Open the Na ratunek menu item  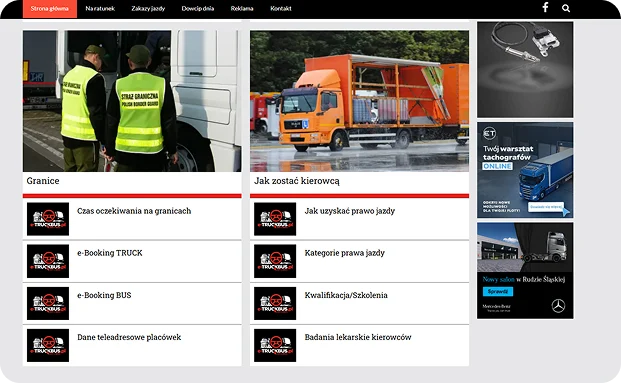tap(100, 8)
